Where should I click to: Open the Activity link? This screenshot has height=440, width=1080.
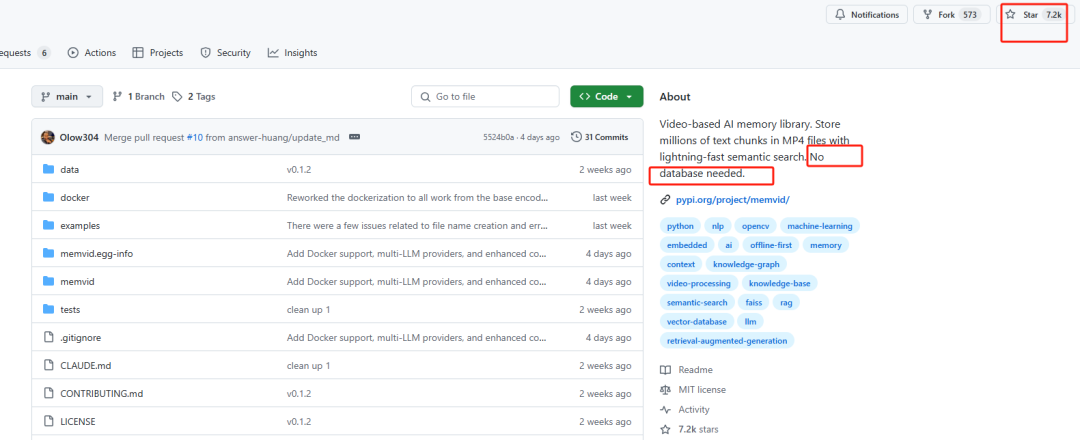coord(685,410)
